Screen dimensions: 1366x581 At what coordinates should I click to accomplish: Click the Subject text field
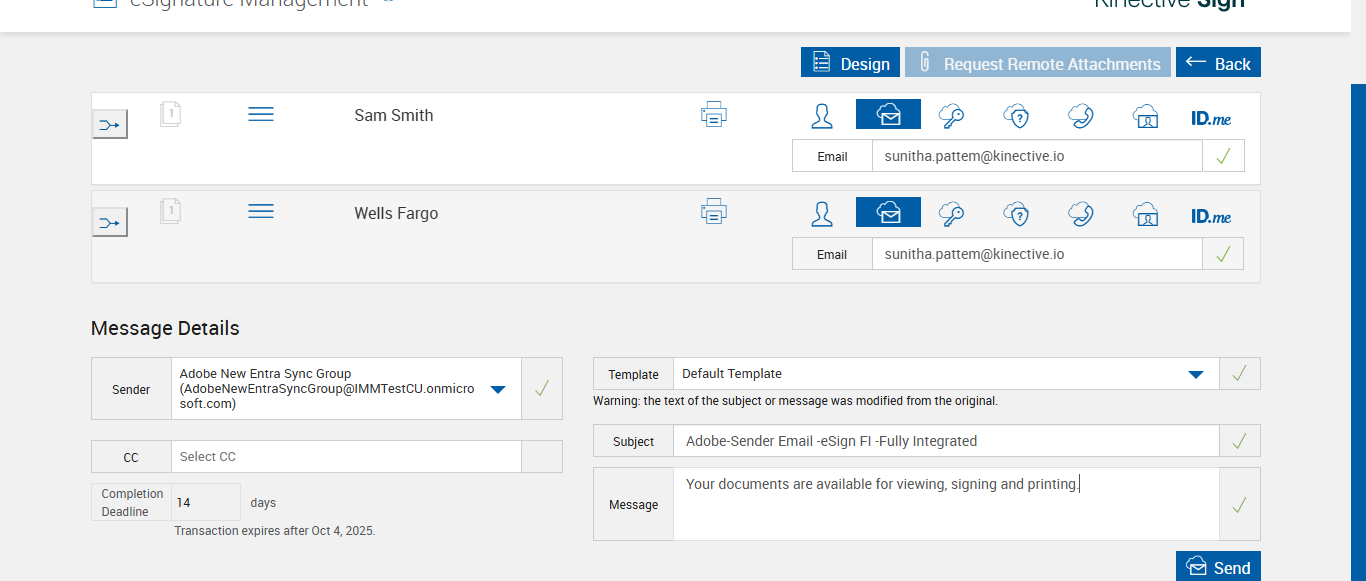point(945,441)
